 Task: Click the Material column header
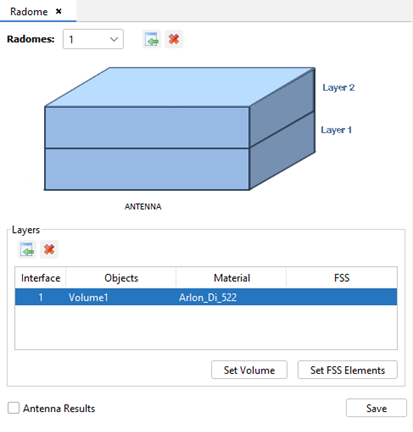click(232, 278)
